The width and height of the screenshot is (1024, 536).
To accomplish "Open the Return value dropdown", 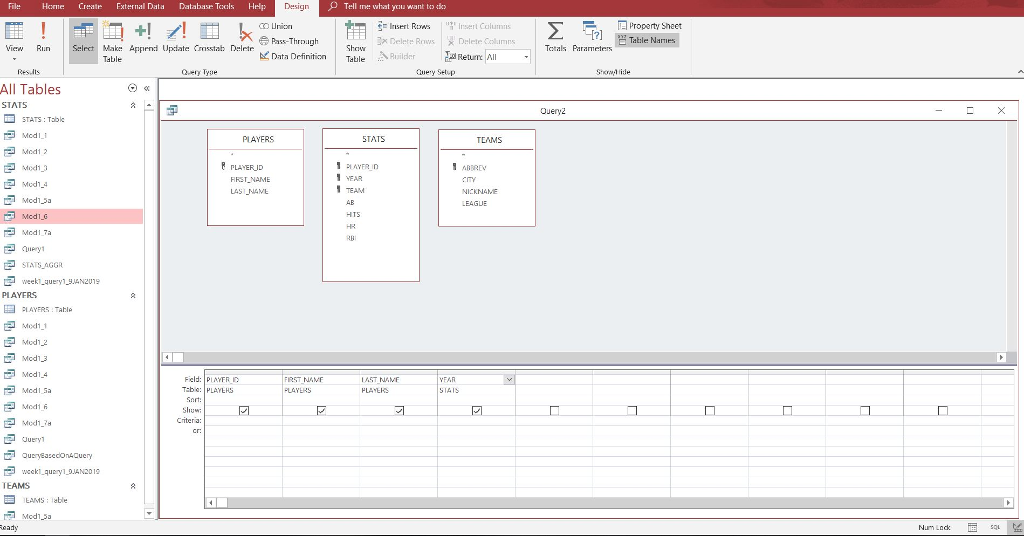I will pos(526,57).
